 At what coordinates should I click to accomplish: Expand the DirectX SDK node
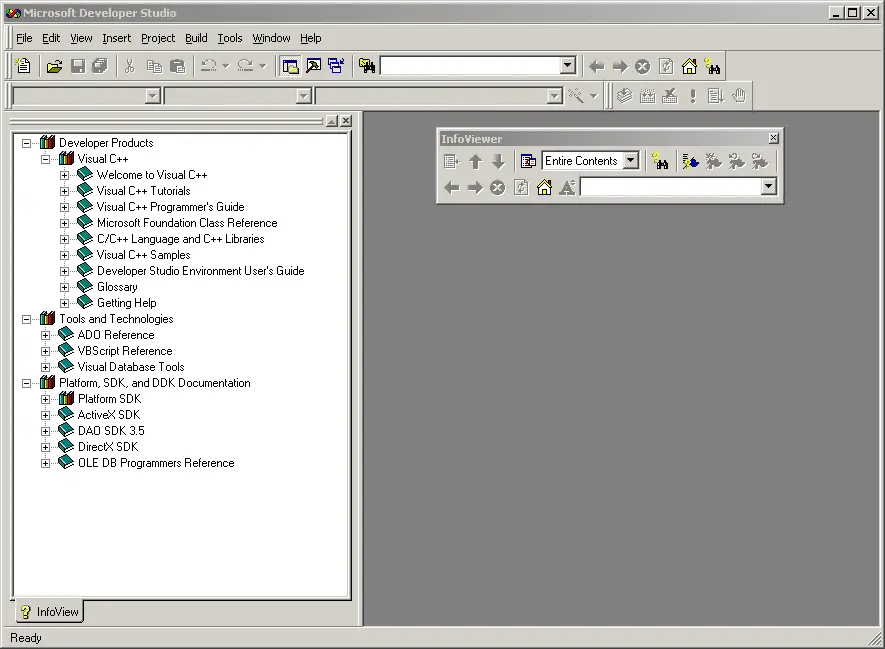[45, 448]
